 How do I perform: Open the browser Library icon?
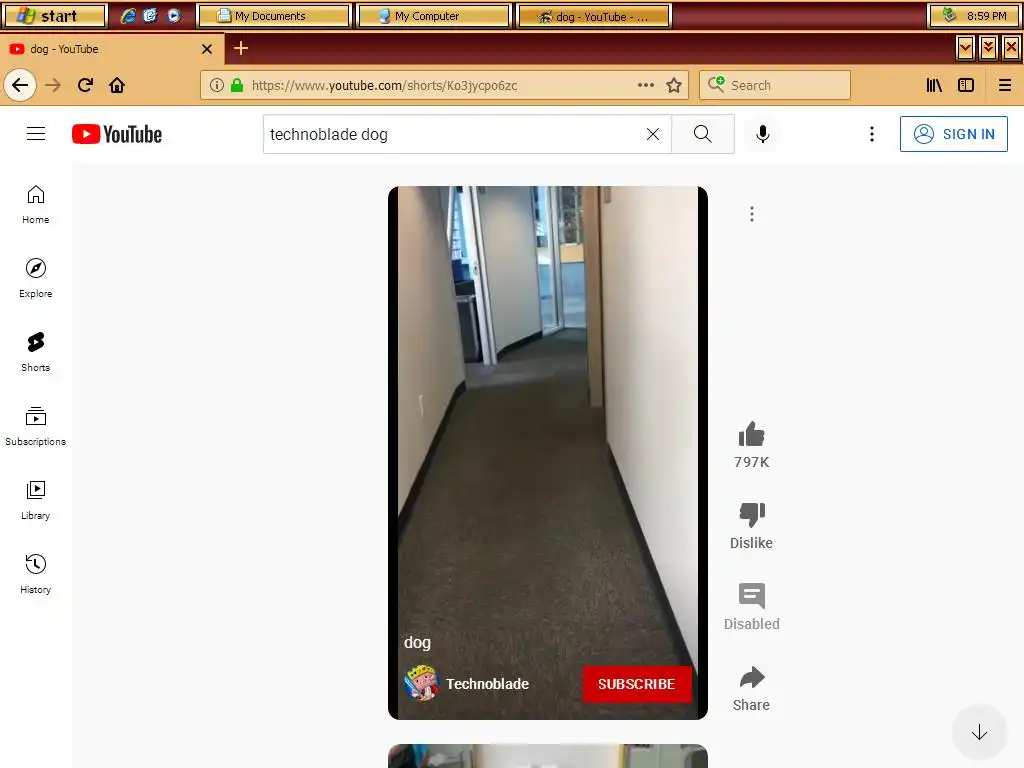pos(934,85)
